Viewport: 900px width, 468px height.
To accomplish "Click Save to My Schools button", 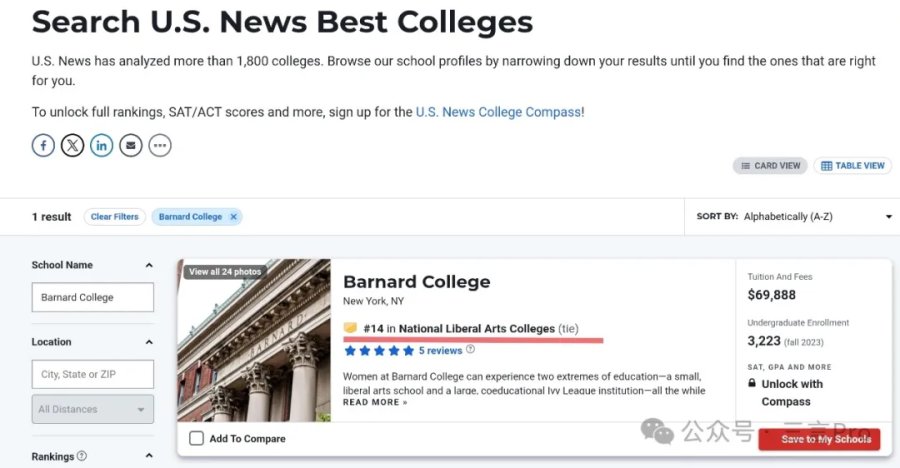I will pos(819,439).
